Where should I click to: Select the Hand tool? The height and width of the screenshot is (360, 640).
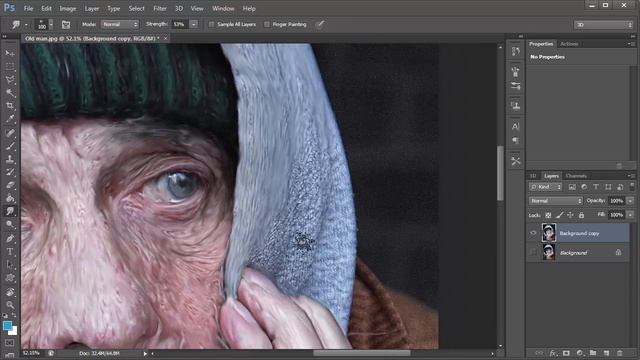(10, 292)
